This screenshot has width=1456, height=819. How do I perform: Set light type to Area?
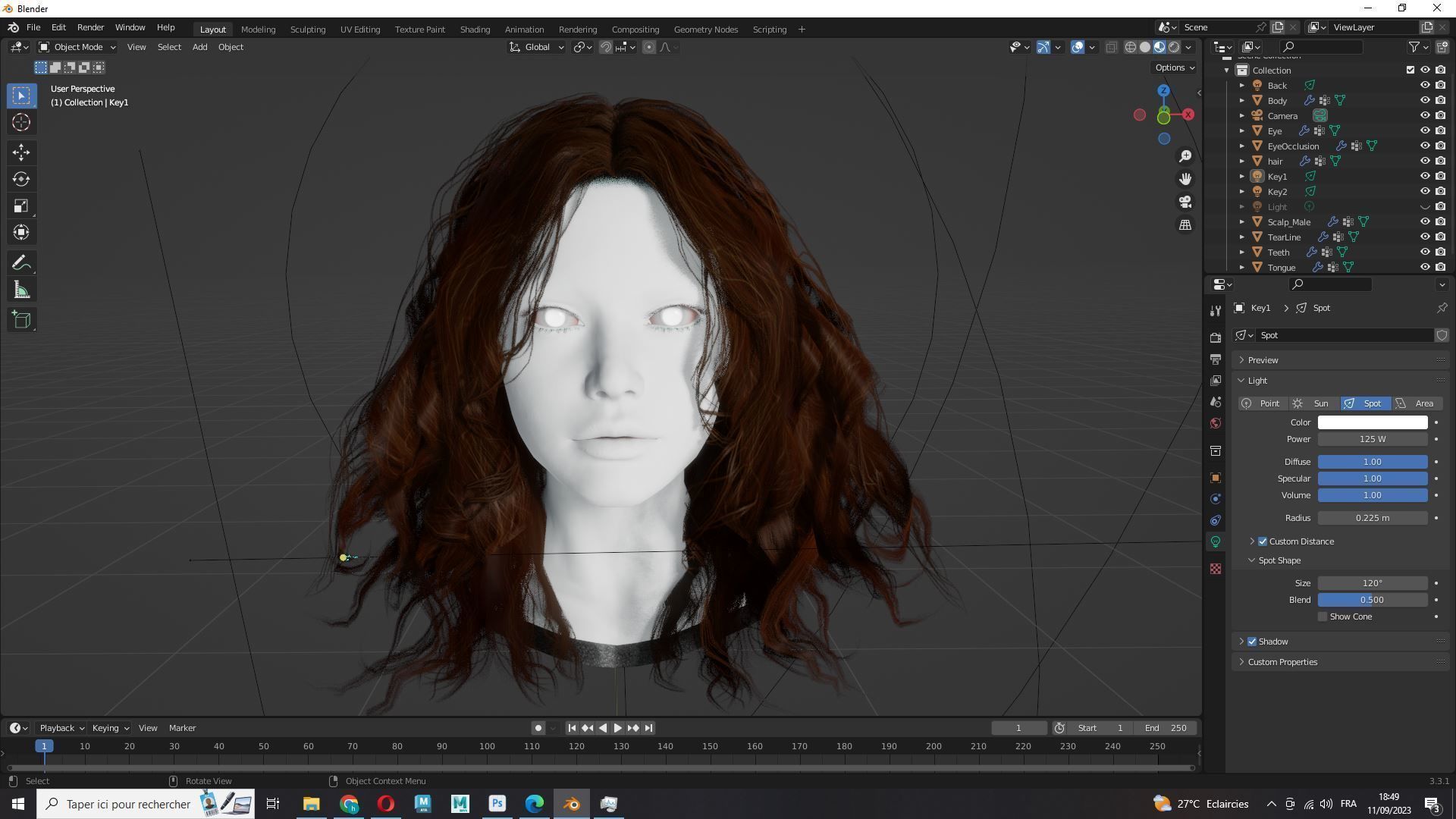point(1417,403)
